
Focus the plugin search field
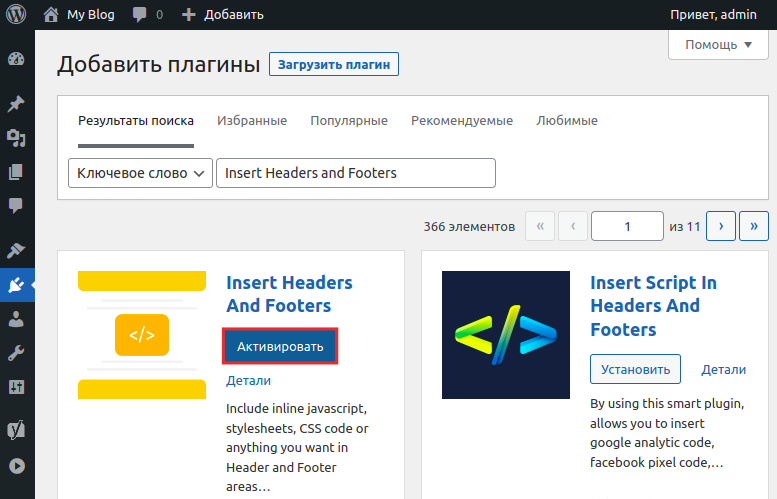click(x=356, y=173)
